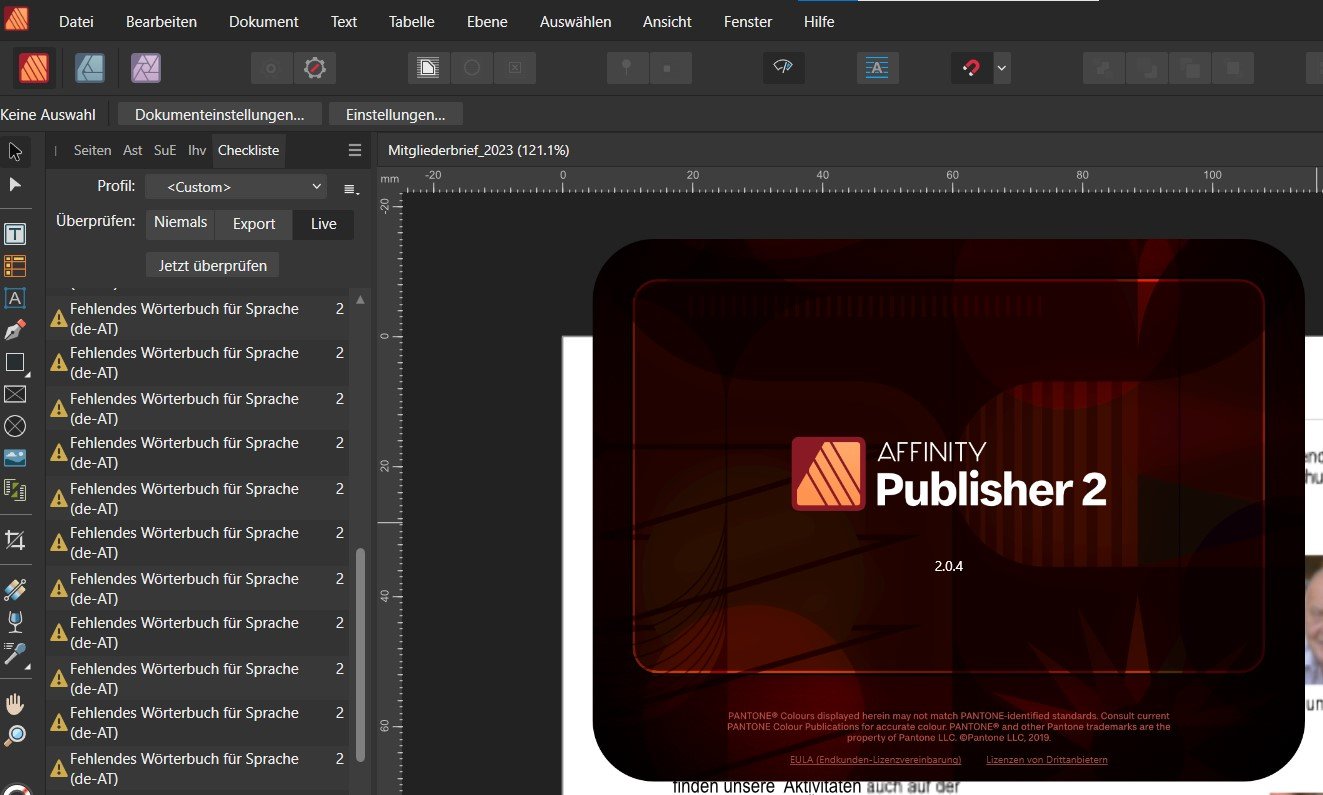
Task: Select the Vector Crop tool
Action: [15, 540]
